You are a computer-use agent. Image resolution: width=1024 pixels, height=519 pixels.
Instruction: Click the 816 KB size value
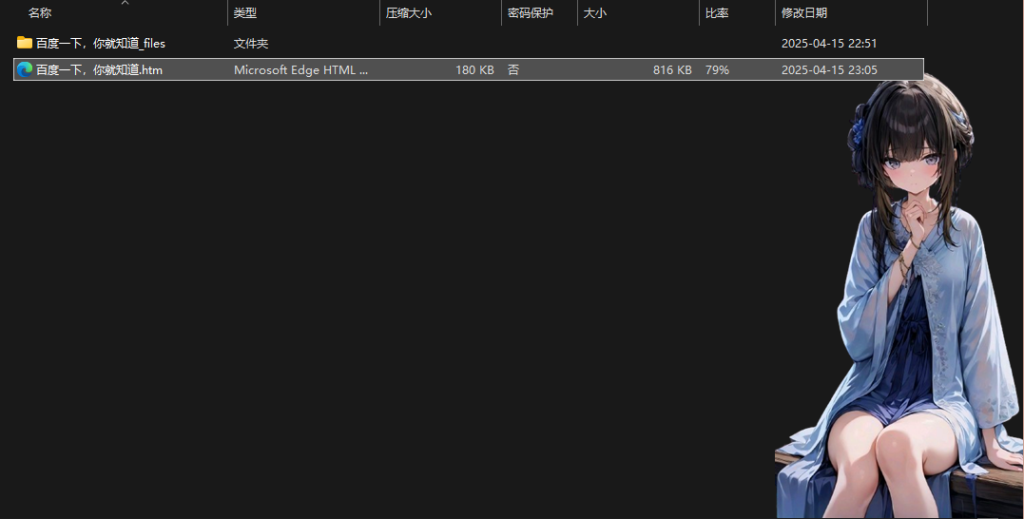tap(672, 70)
